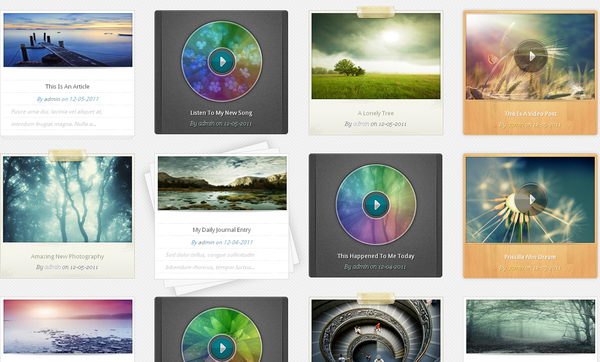Open the A Lonely Tree title link

[x=375, y=113]
